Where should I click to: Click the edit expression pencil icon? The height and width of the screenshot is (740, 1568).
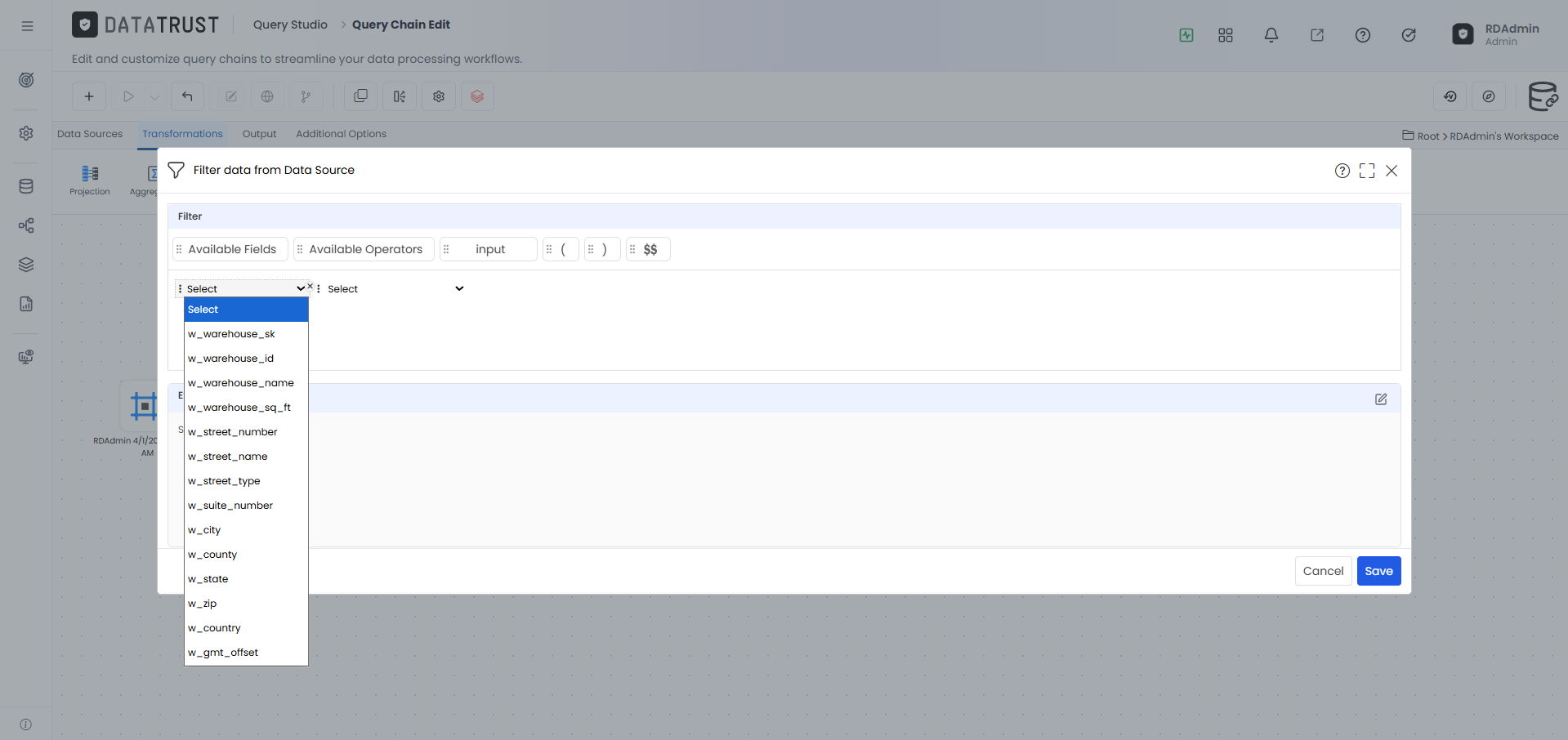[x=1381, y=399]
